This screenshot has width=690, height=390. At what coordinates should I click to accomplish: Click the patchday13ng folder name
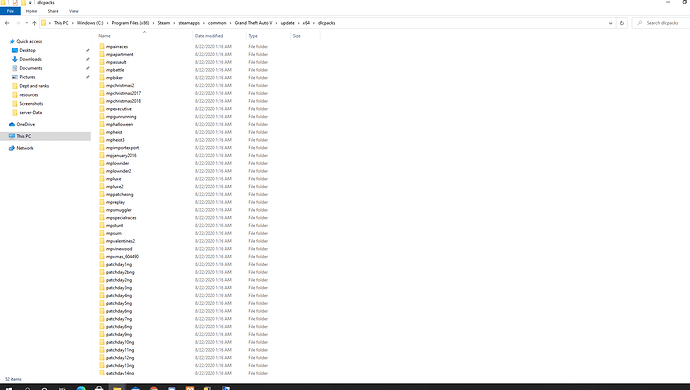[x=120, y=365]
